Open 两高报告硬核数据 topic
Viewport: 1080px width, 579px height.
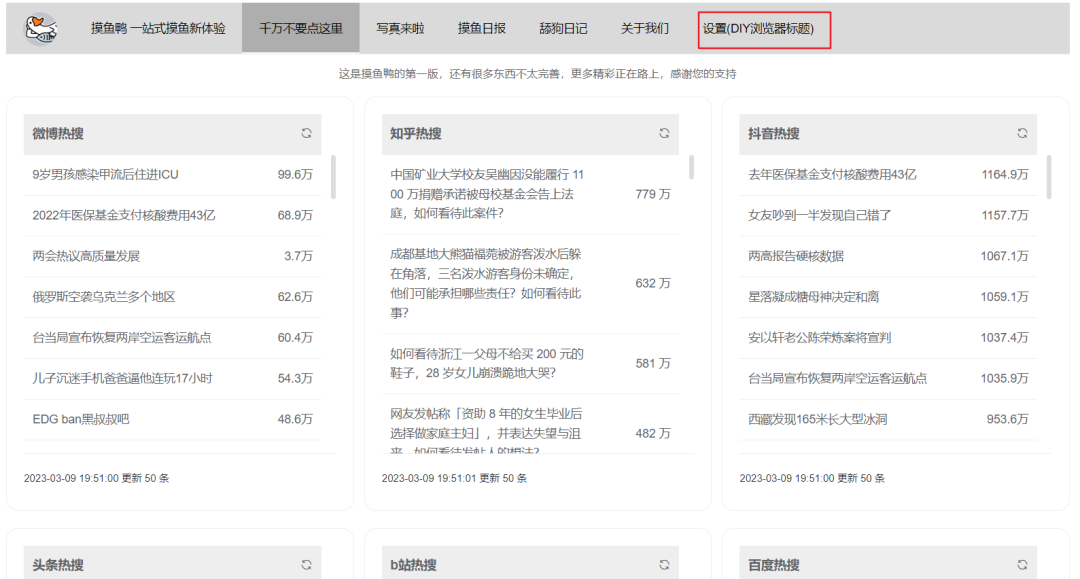[x=796, y=256]
